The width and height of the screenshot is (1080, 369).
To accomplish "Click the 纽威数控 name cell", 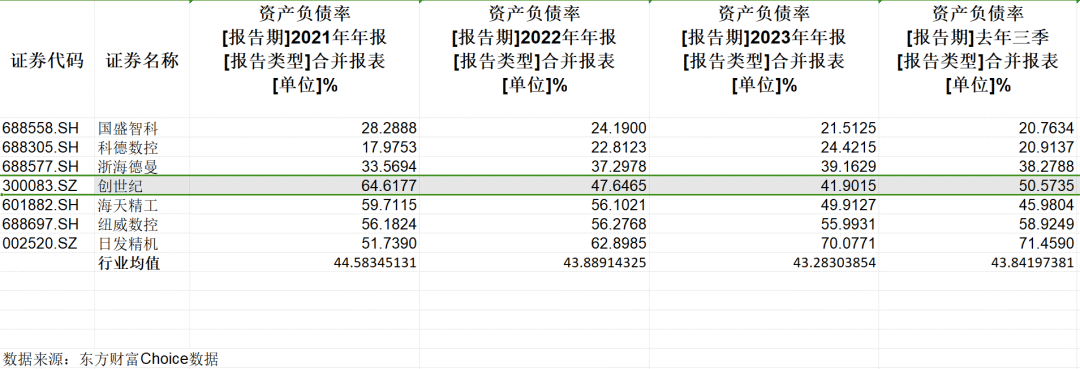I will 143,224.
